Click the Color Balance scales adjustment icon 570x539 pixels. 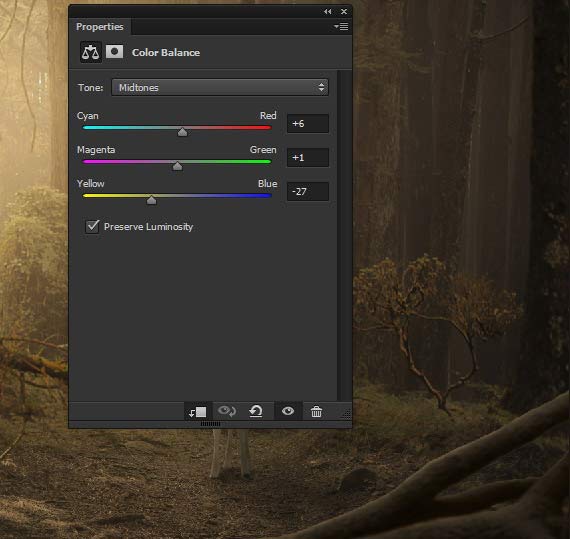point(91,52)
